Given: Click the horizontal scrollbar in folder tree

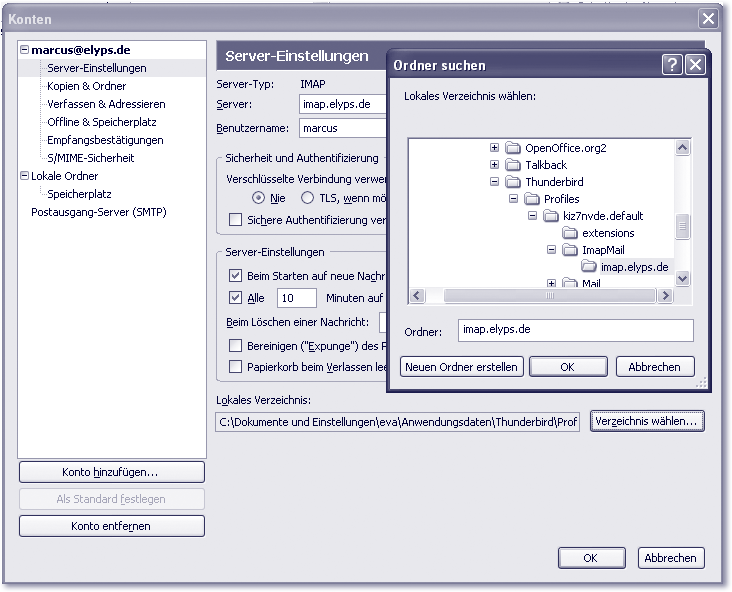Looking at the screenshot, I should (540, 296).
